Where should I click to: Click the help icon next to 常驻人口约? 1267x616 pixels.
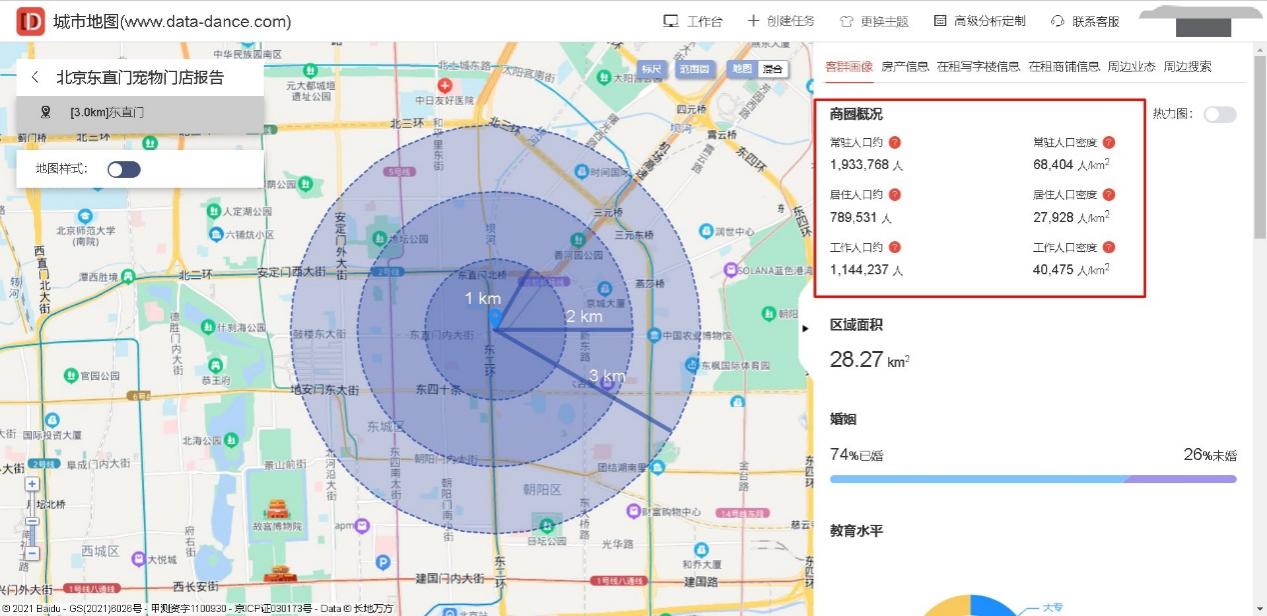coord(893,142)
